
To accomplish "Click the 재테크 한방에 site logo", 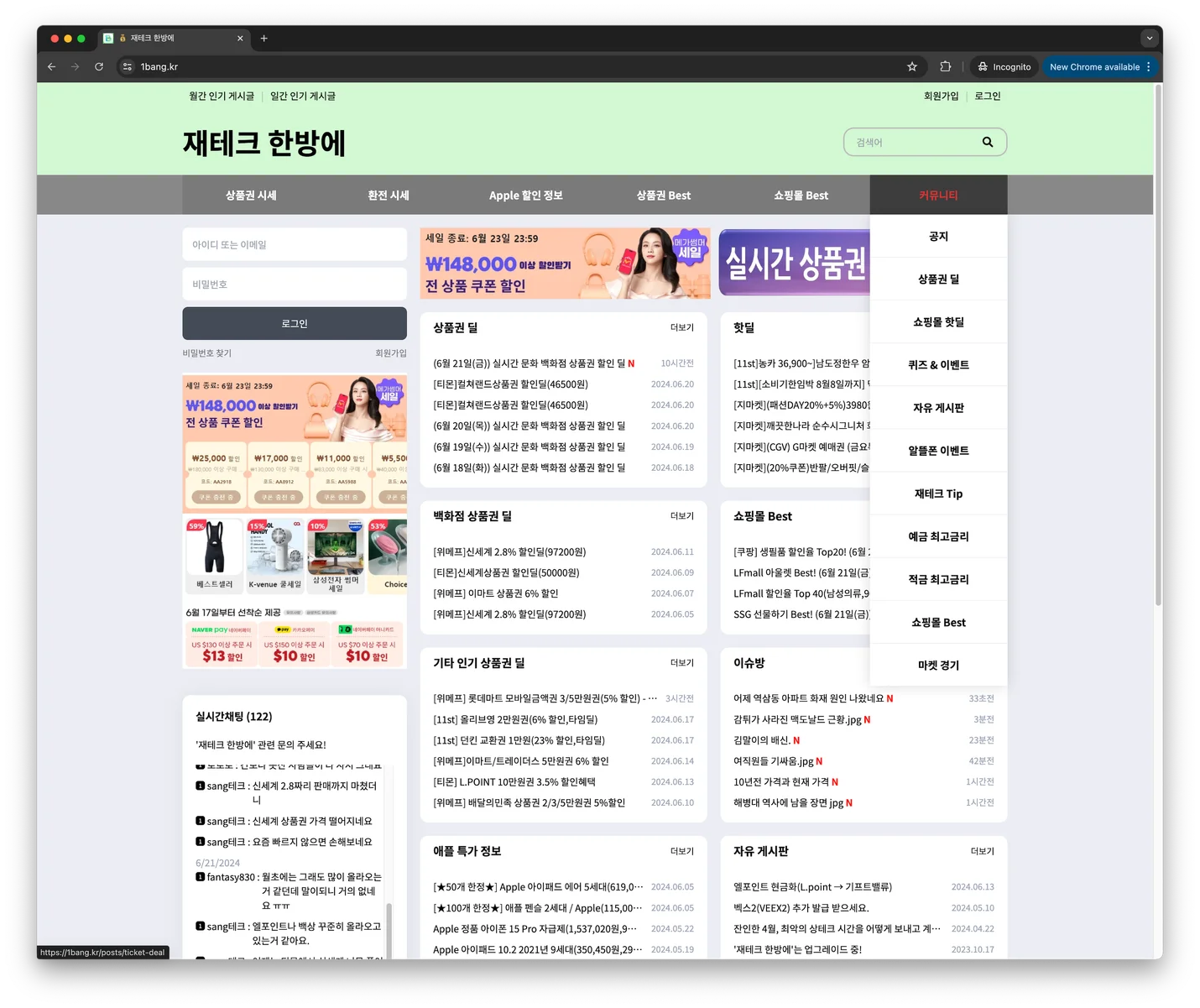I will point(264,143).
